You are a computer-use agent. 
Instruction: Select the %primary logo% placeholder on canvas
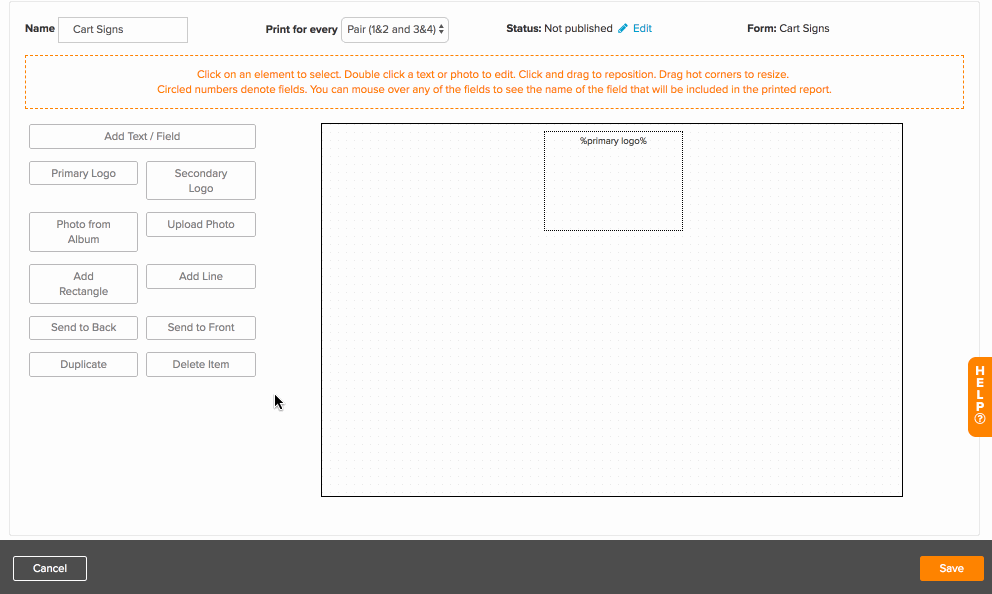(613, 181)
